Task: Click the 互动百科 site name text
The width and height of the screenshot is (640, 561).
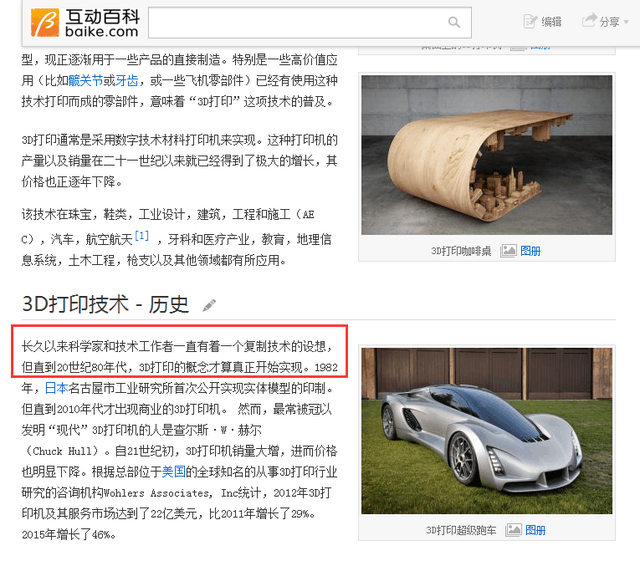Action: point(101,14)
